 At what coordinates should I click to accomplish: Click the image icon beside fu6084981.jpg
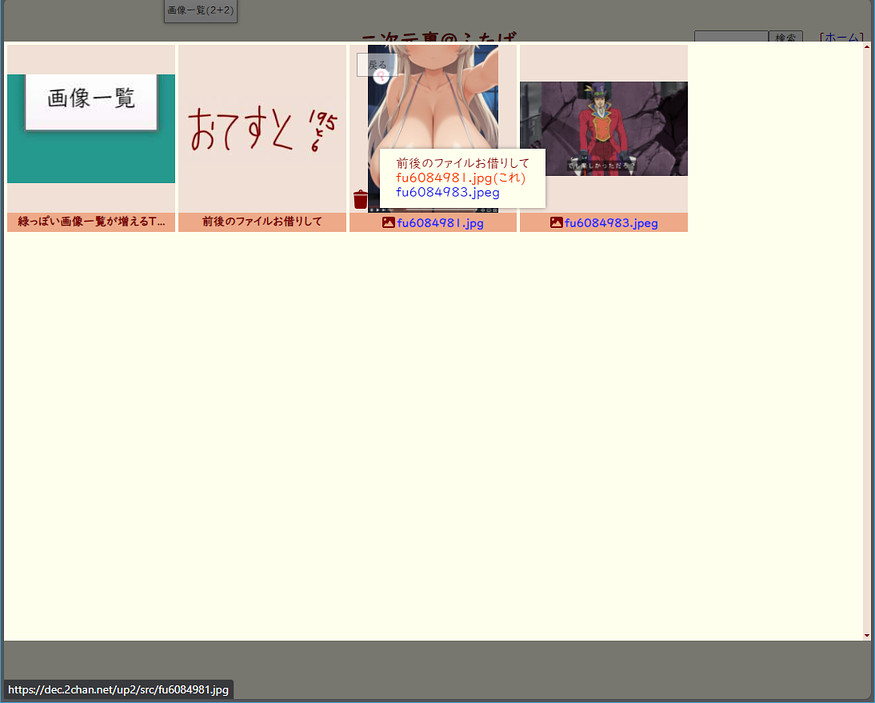click(389, 223)
